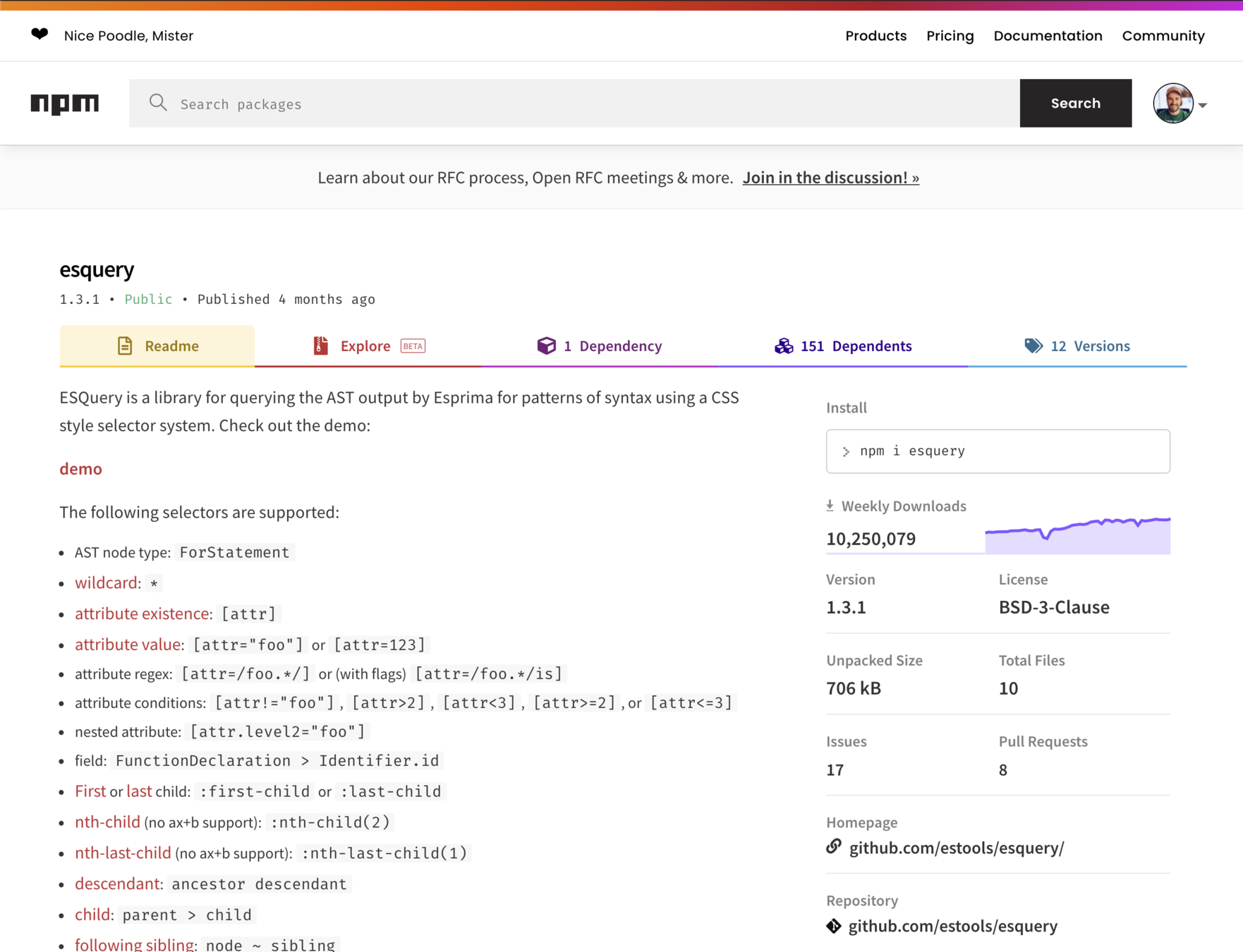Open the descendant selector link
1243x952 pixels.
pos(117,884)
